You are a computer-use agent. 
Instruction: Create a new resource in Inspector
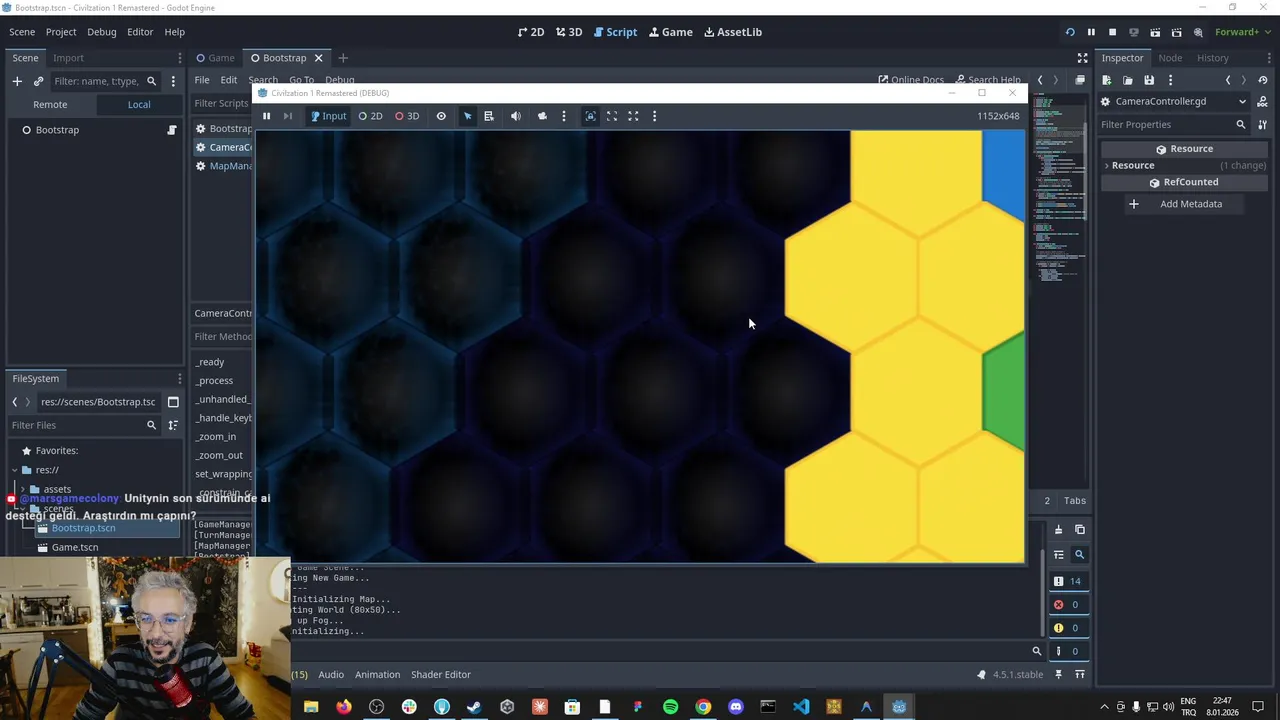click(1107, 80)
